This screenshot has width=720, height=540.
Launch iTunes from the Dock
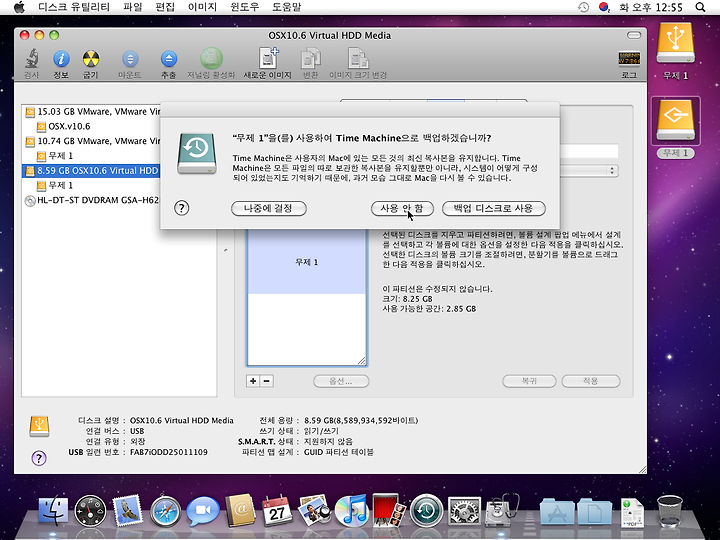point(352,510)
